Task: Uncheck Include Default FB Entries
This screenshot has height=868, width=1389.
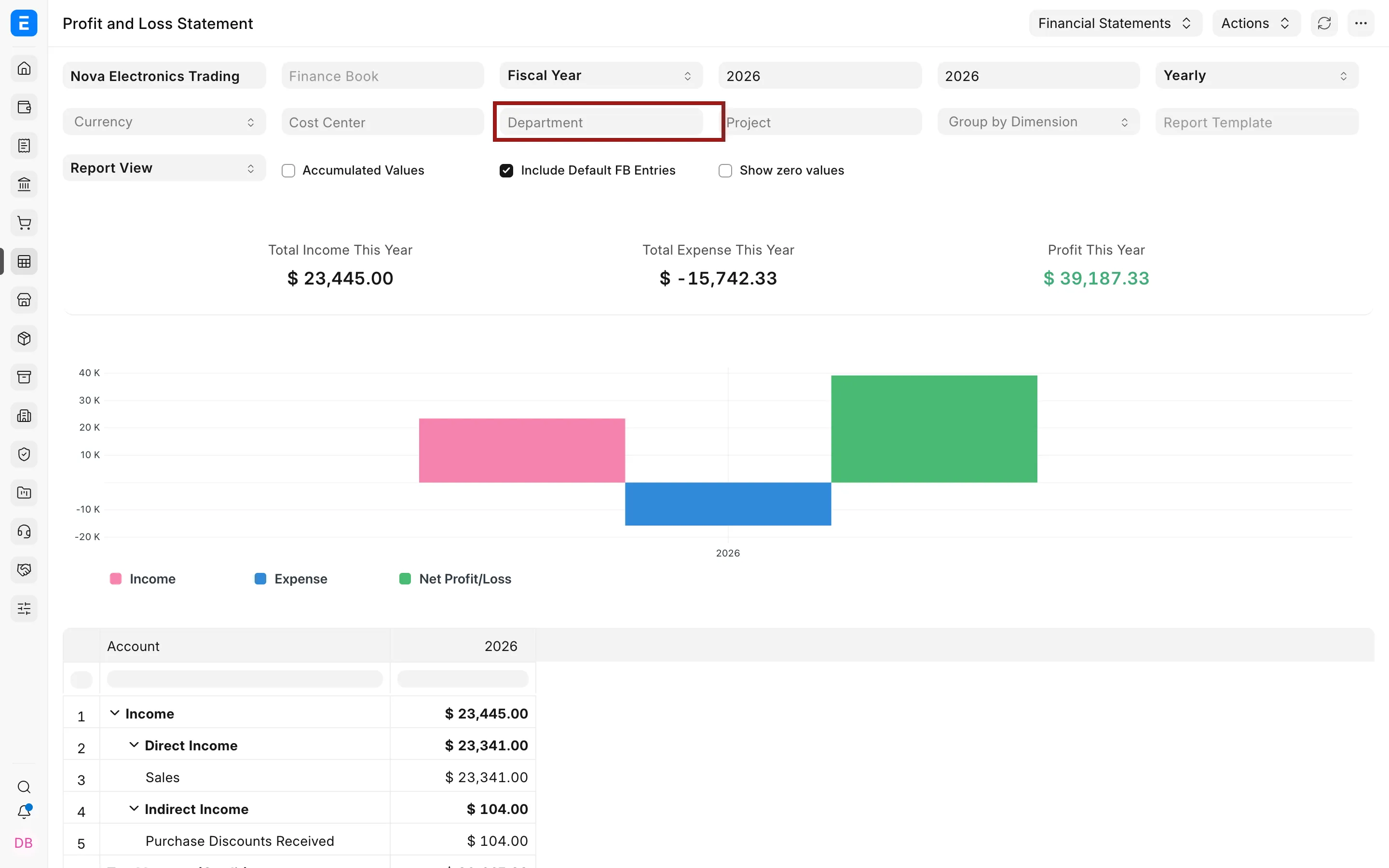Action: coord(506,171)
